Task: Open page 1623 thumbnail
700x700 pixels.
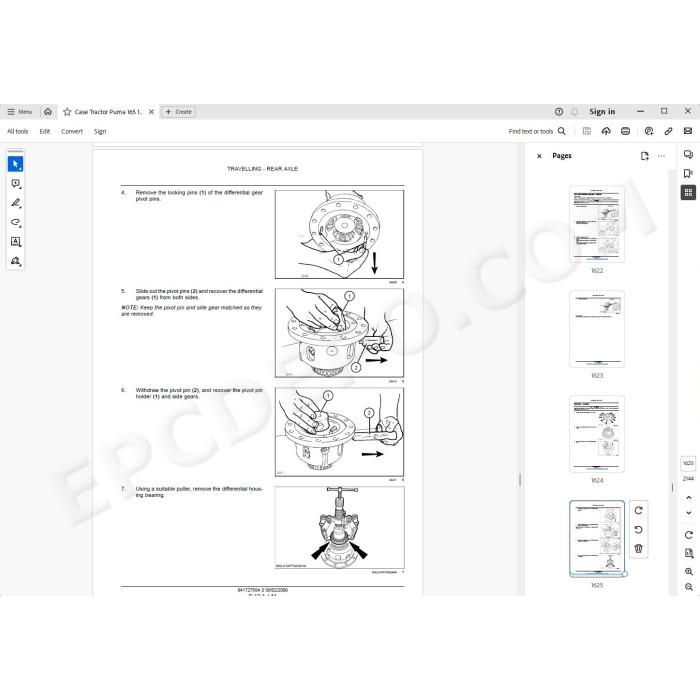Action: (x=597, y=329)
